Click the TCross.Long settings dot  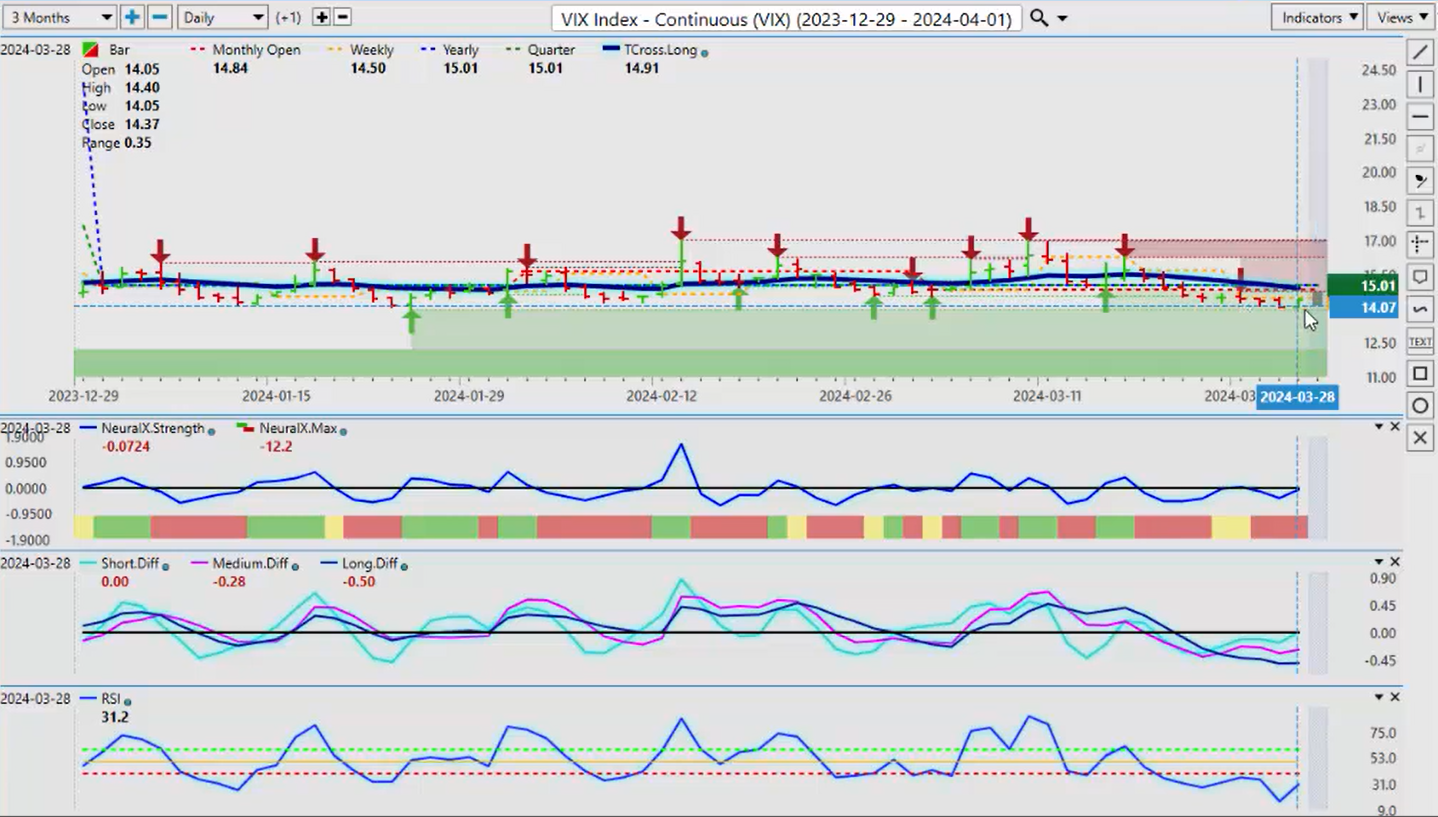705,52
